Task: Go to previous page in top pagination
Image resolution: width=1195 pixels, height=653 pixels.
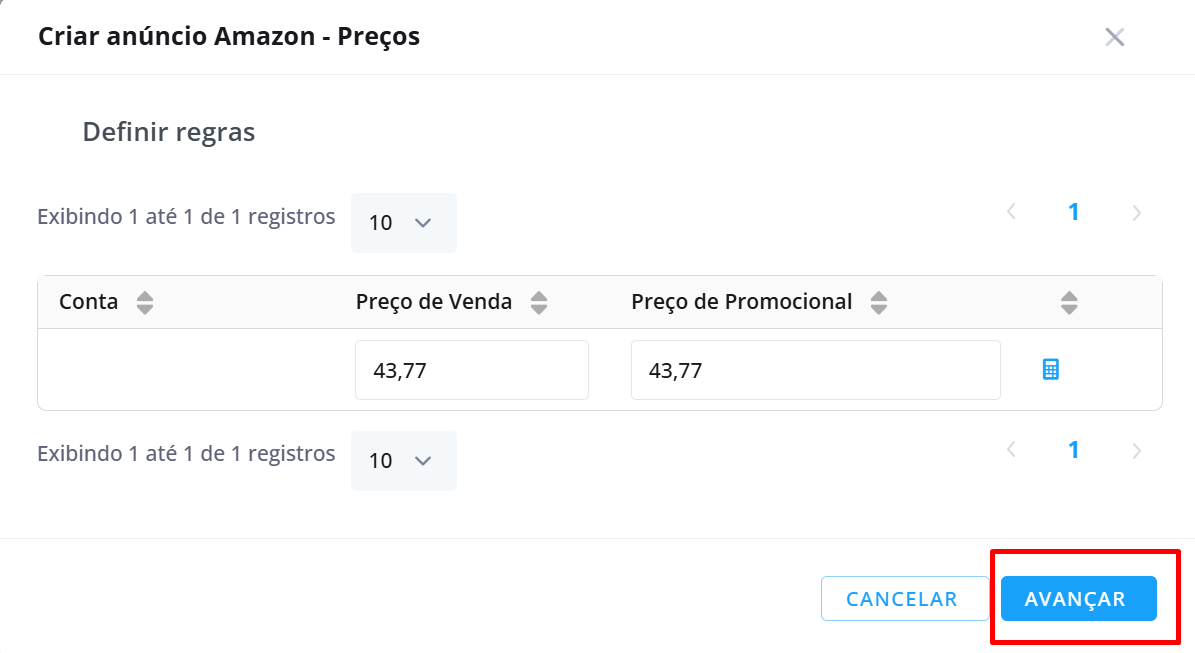Action: [1011, 212]
